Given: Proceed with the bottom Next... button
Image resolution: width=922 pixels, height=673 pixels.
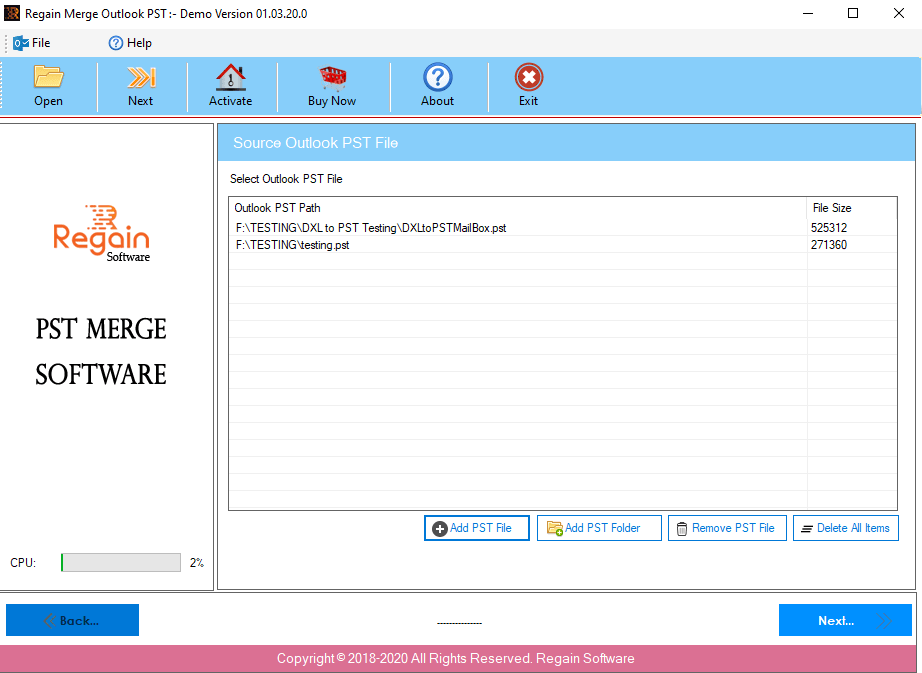Looking at the screenshot, I should [845, 620].
